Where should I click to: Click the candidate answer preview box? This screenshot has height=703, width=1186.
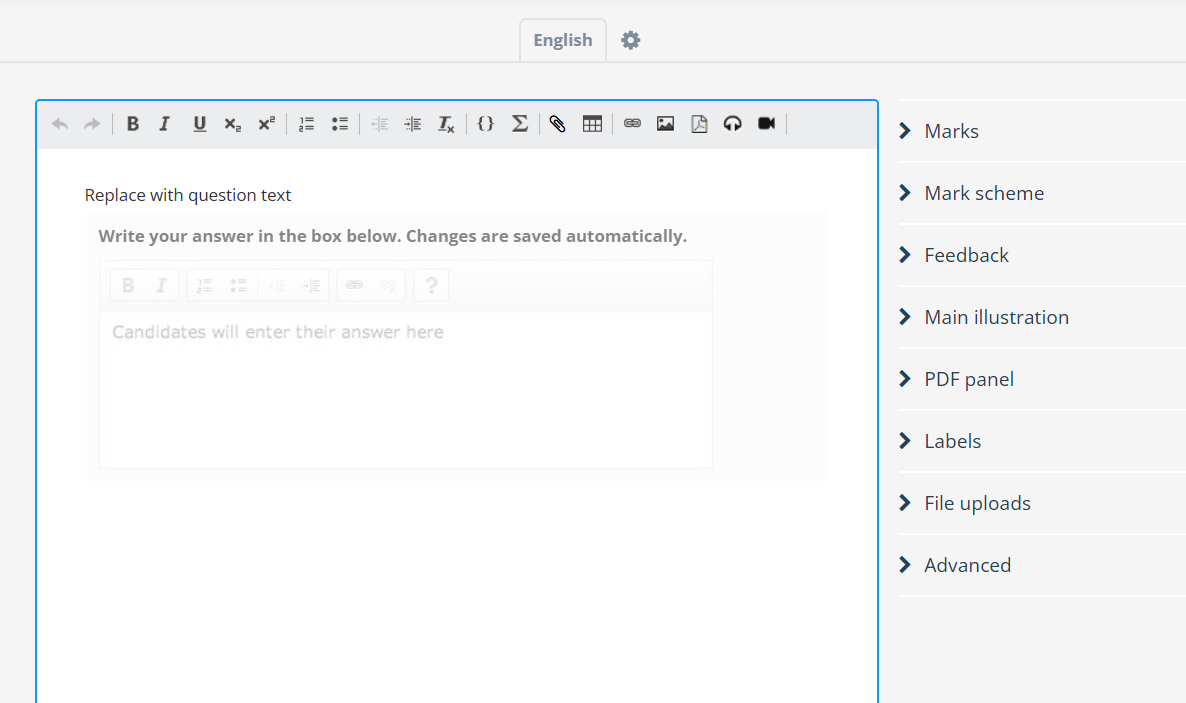(x=405, y=390)
